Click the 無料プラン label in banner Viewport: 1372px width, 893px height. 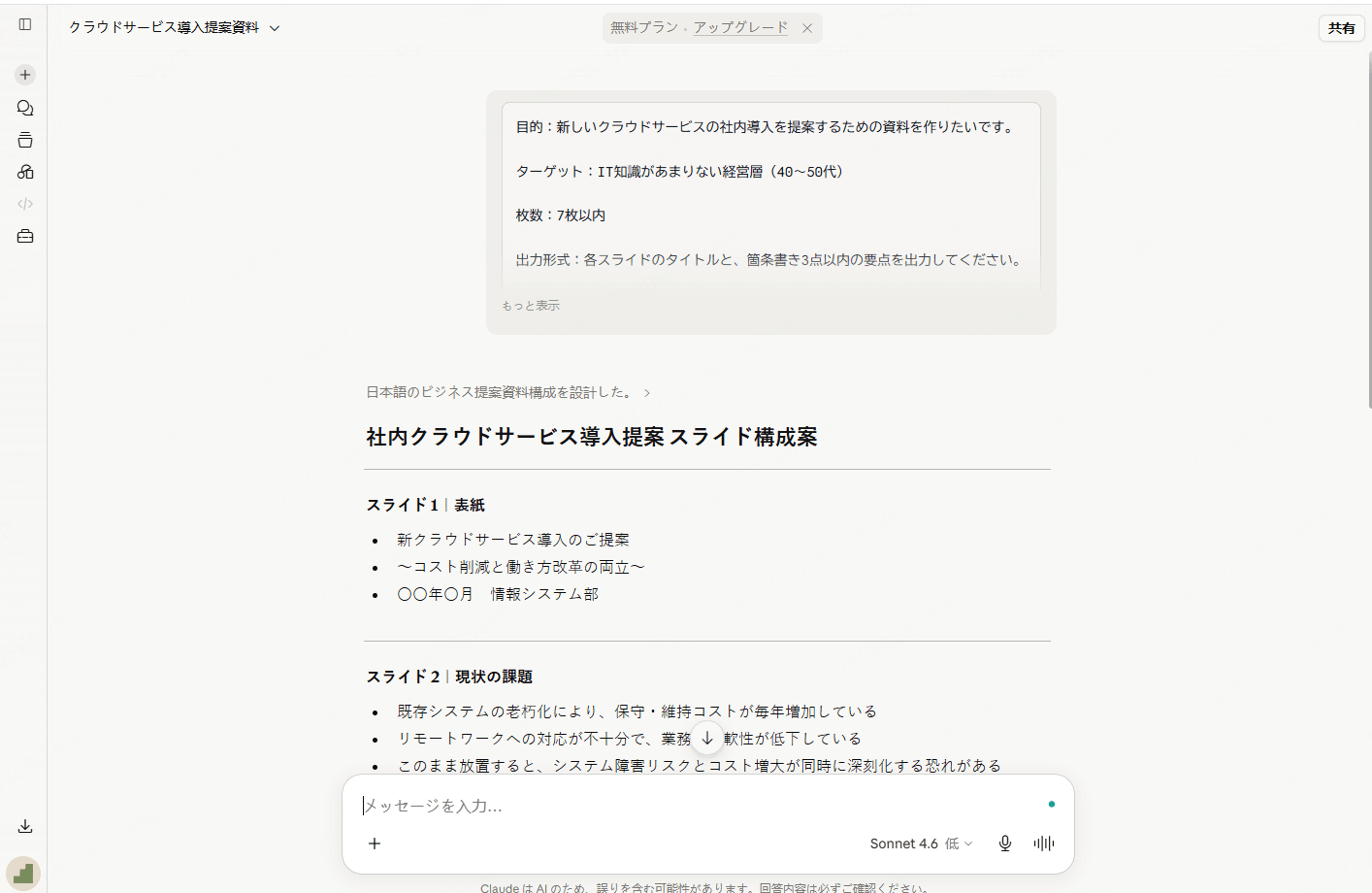point(644,27)
